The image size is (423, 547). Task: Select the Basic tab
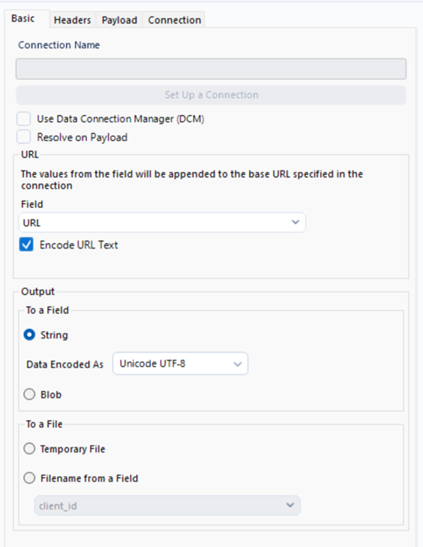(23, 18)
